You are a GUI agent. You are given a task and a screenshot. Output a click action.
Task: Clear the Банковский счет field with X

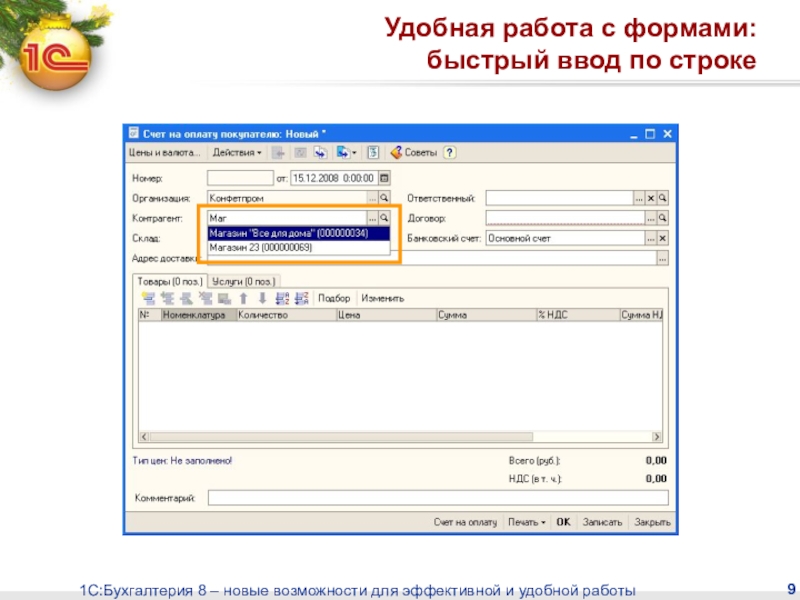(x=662, y=238)
